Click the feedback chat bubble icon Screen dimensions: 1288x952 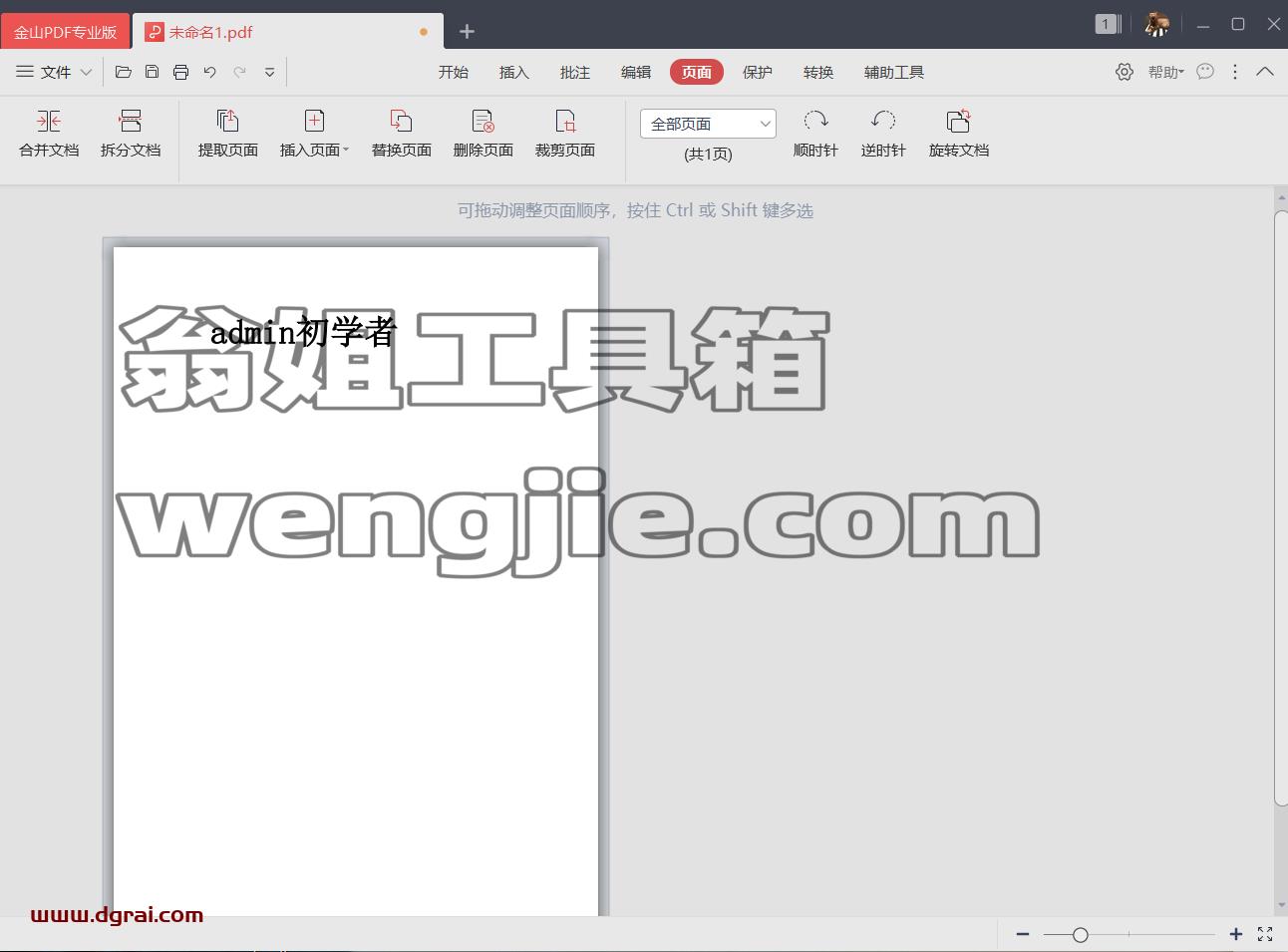coord(1205,72)
